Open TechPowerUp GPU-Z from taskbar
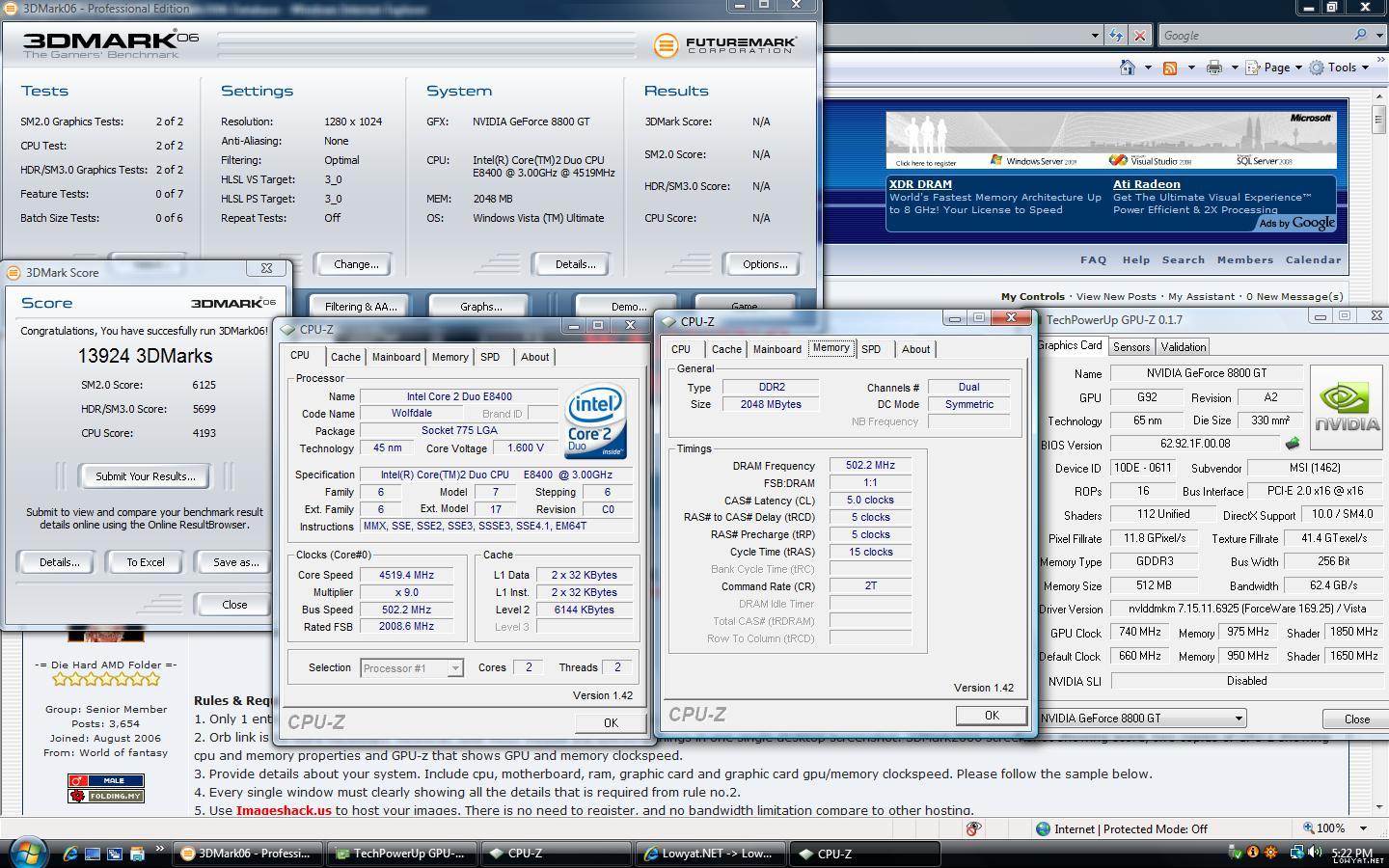 coord(400,854)
